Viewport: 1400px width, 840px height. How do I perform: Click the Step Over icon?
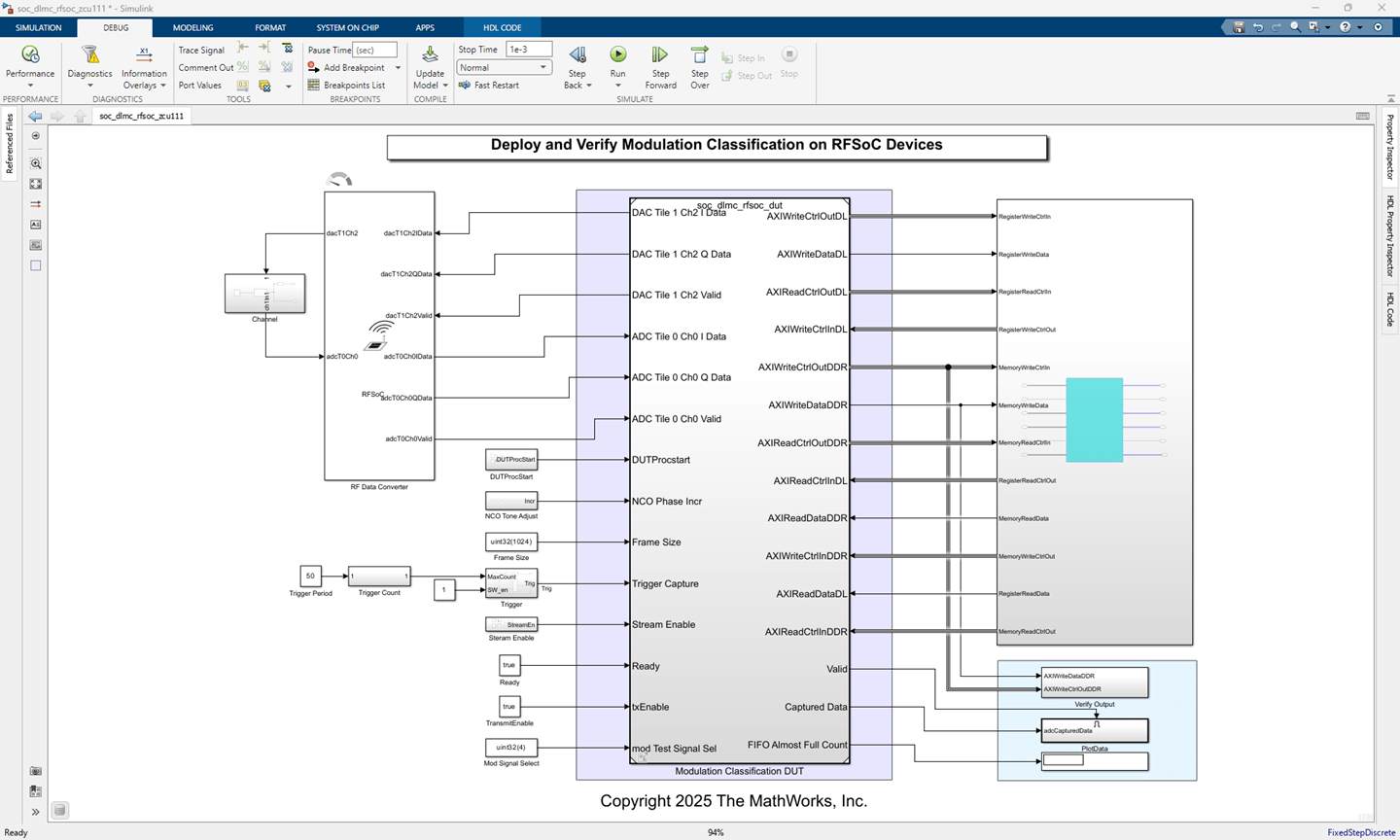(x=699, y=55)
